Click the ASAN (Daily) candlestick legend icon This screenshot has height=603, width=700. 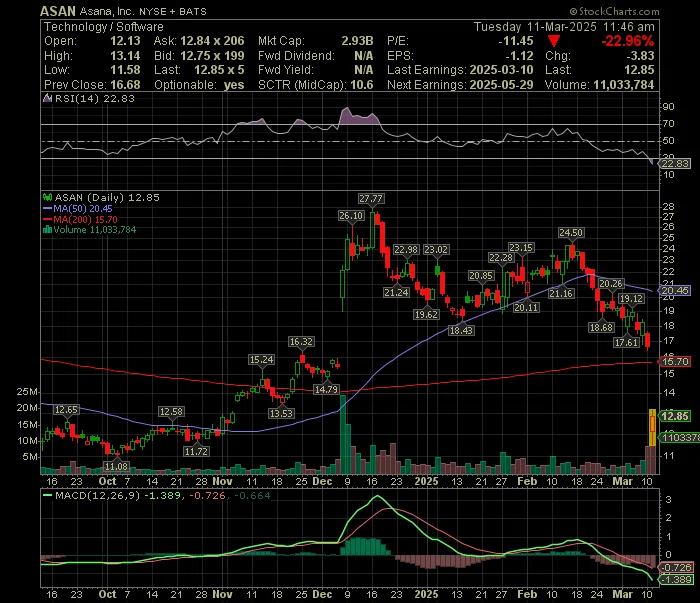click(47, 197)
